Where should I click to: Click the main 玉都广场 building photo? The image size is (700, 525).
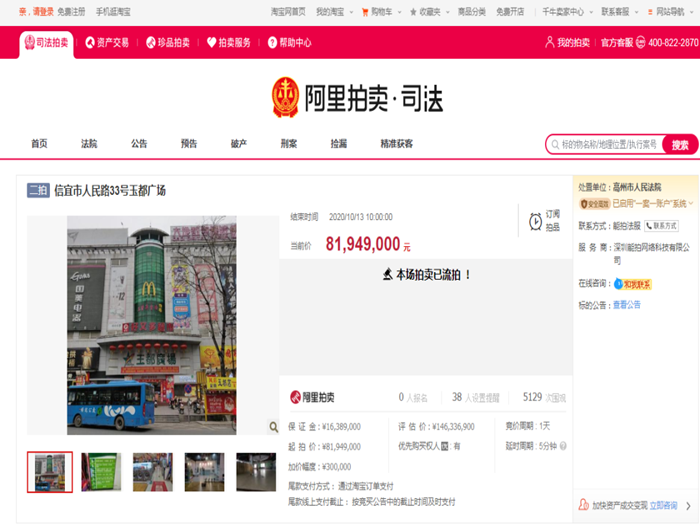152,325
